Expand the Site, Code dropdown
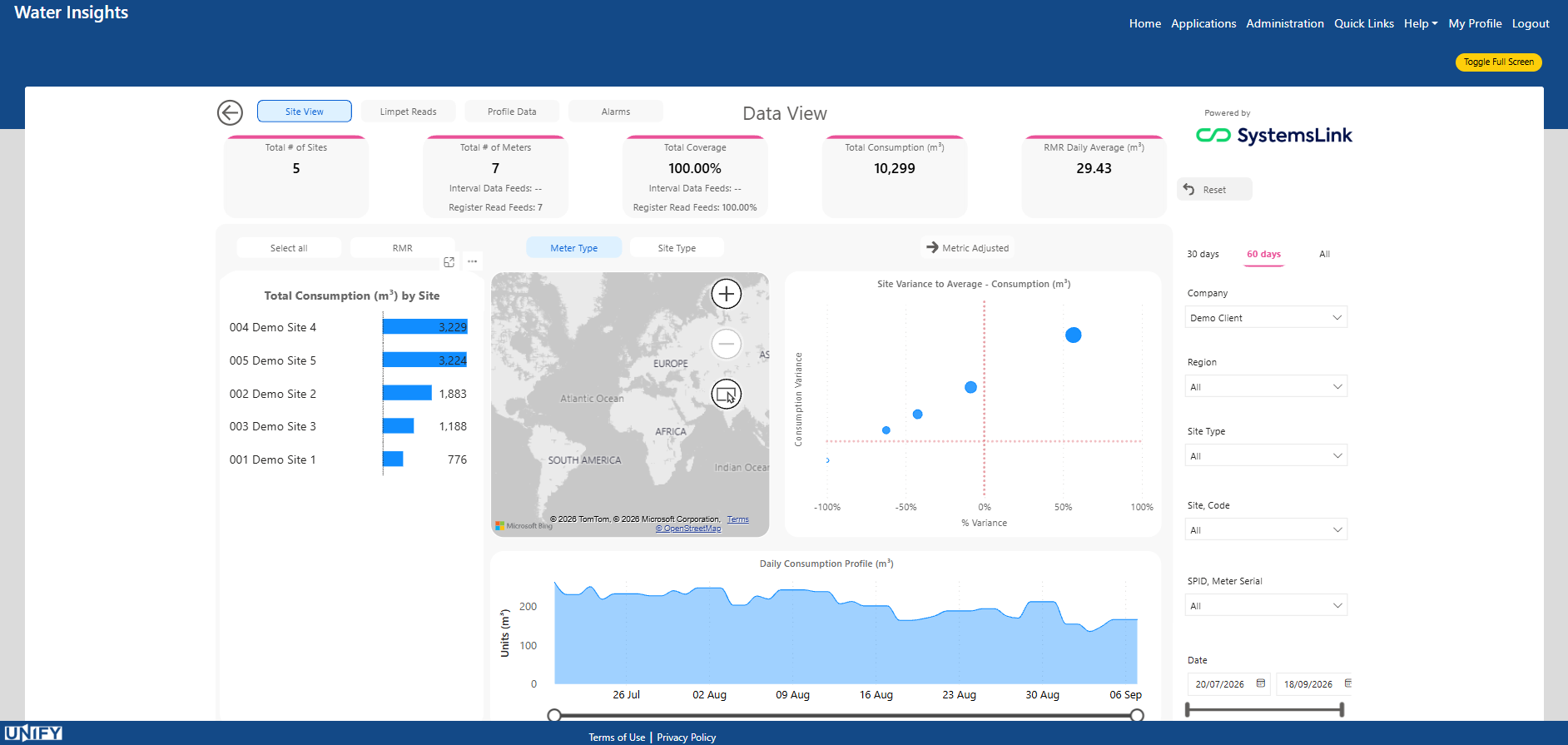This screenshot has height=745, width=1568. click(1266, 530)
